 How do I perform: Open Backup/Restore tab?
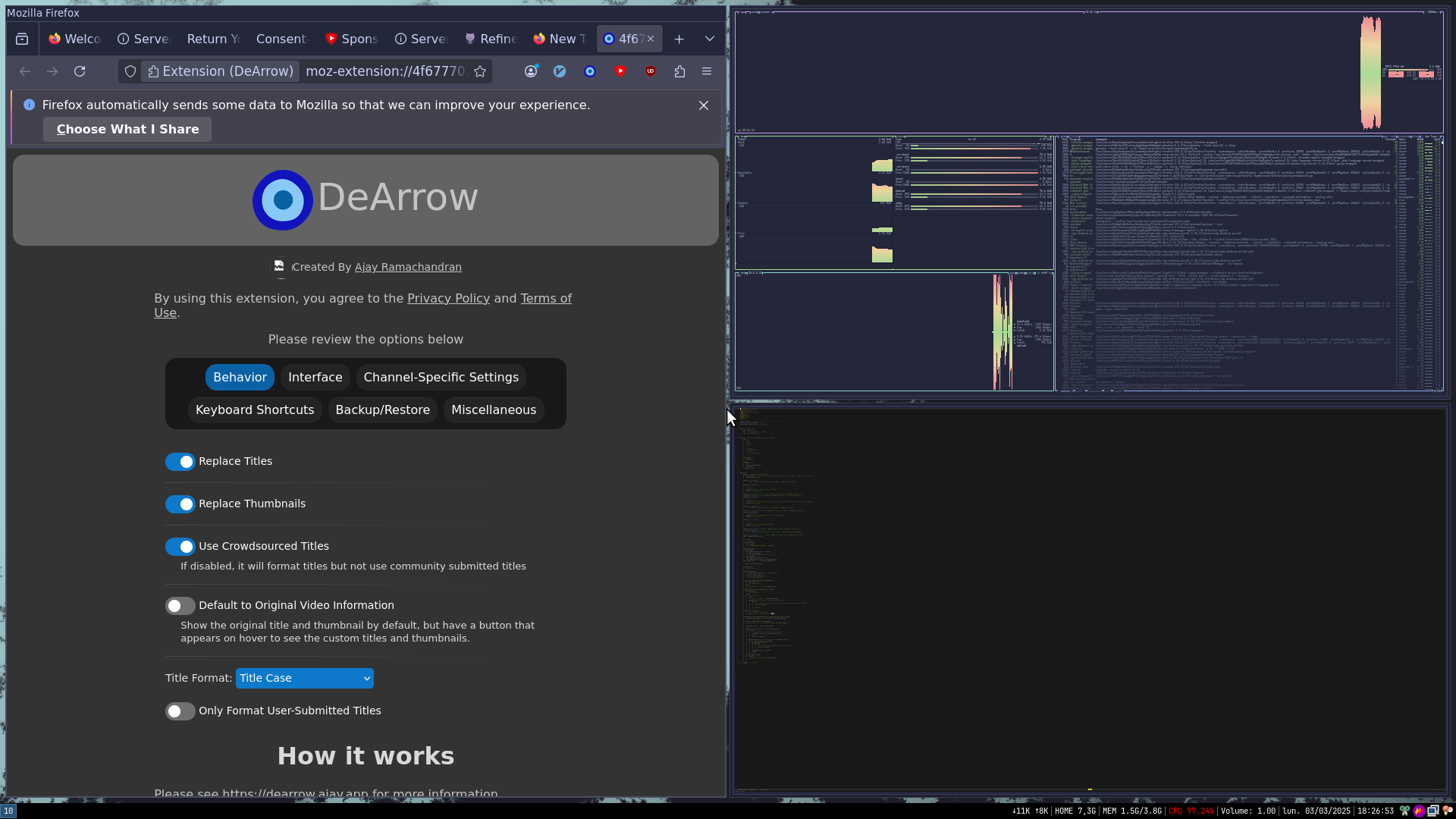[x=383, y=409]
